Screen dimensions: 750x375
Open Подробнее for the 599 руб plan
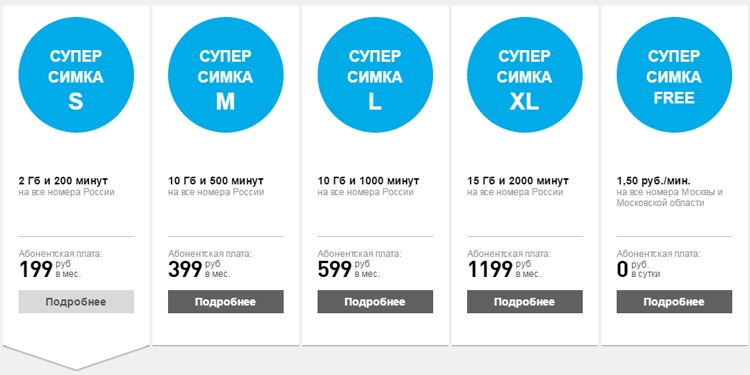(x=375, y=302)
